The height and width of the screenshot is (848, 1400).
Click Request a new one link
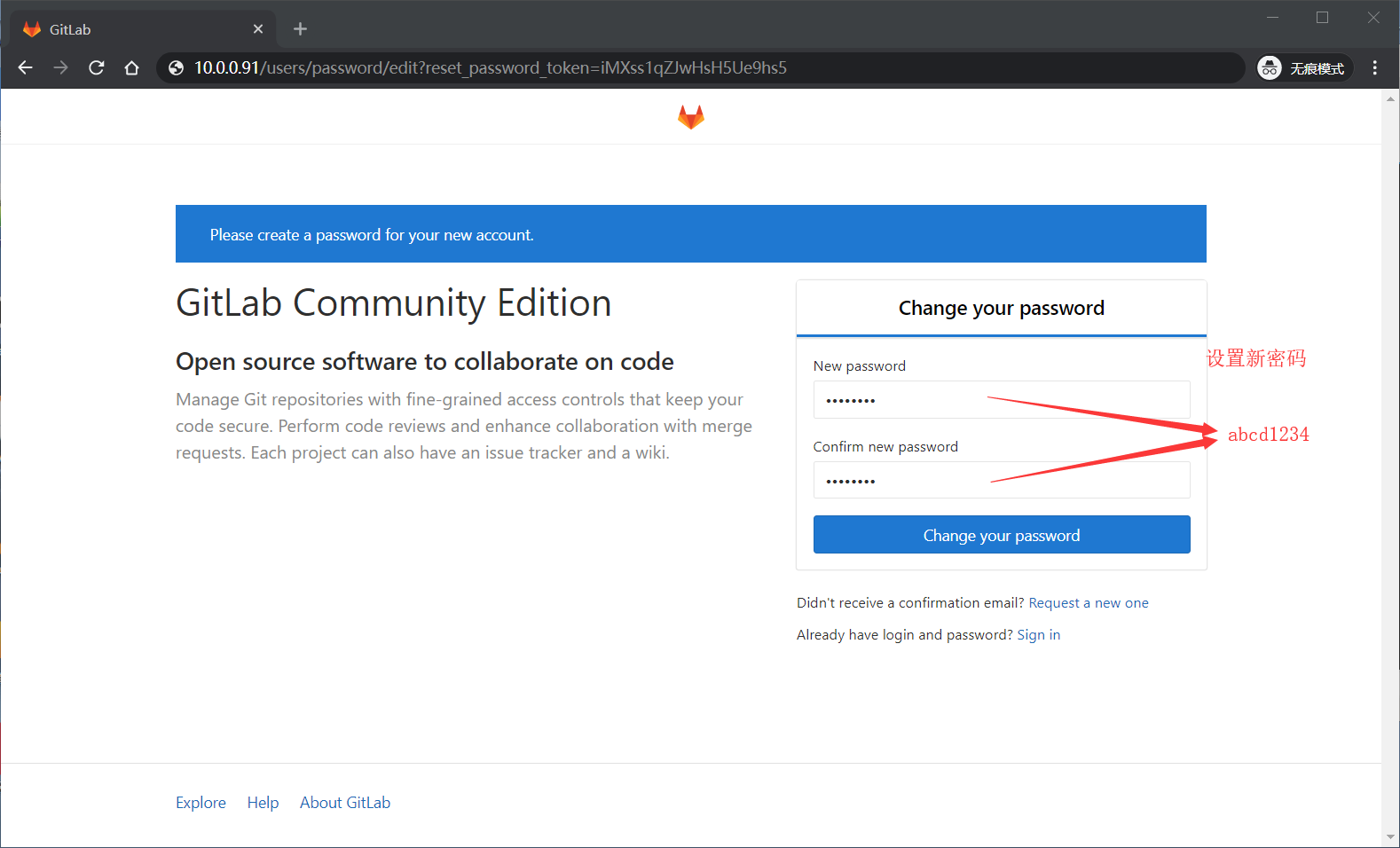tap(1089, 603)
